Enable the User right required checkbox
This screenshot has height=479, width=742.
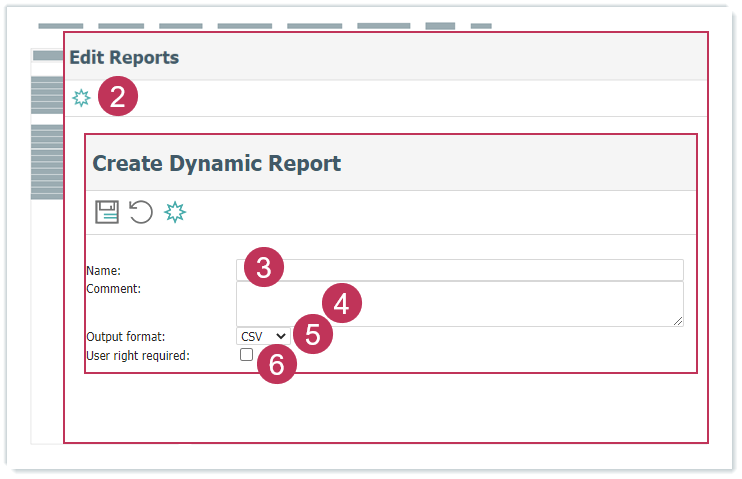(246, 355)
